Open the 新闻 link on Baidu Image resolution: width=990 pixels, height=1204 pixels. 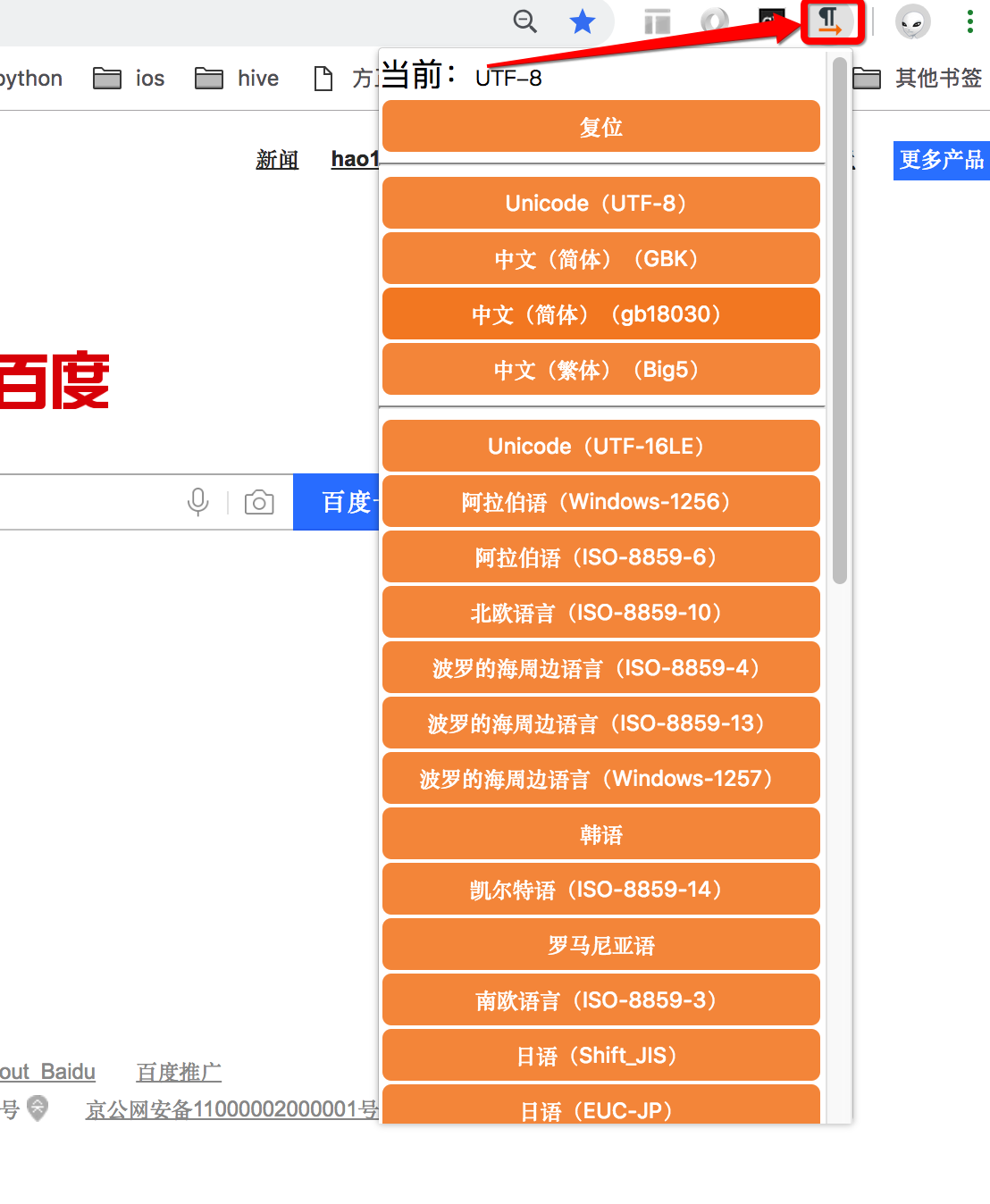(277, 159)
